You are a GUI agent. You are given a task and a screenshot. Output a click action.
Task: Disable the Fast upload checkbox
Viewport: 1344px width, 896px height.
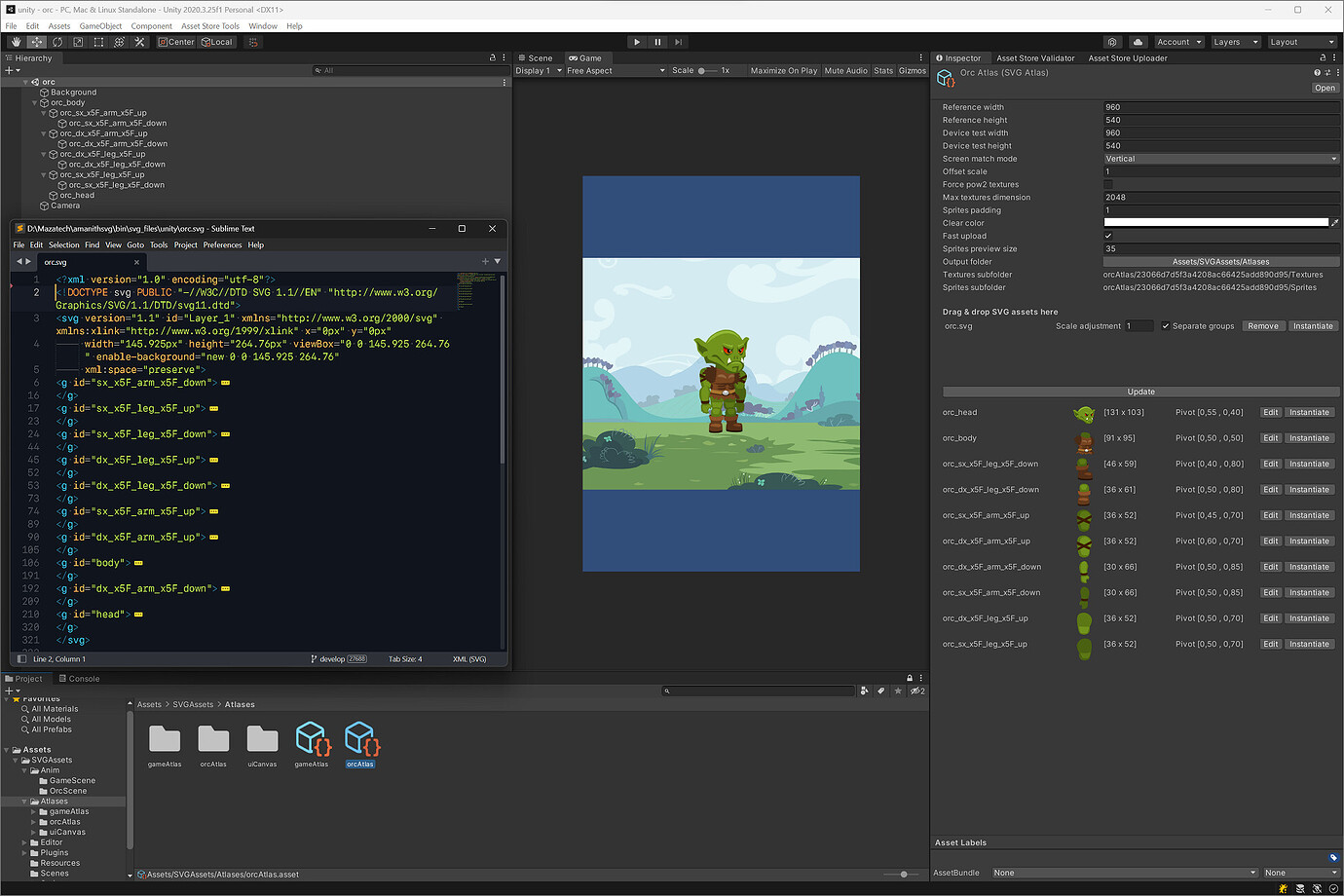click(1108, 235)
